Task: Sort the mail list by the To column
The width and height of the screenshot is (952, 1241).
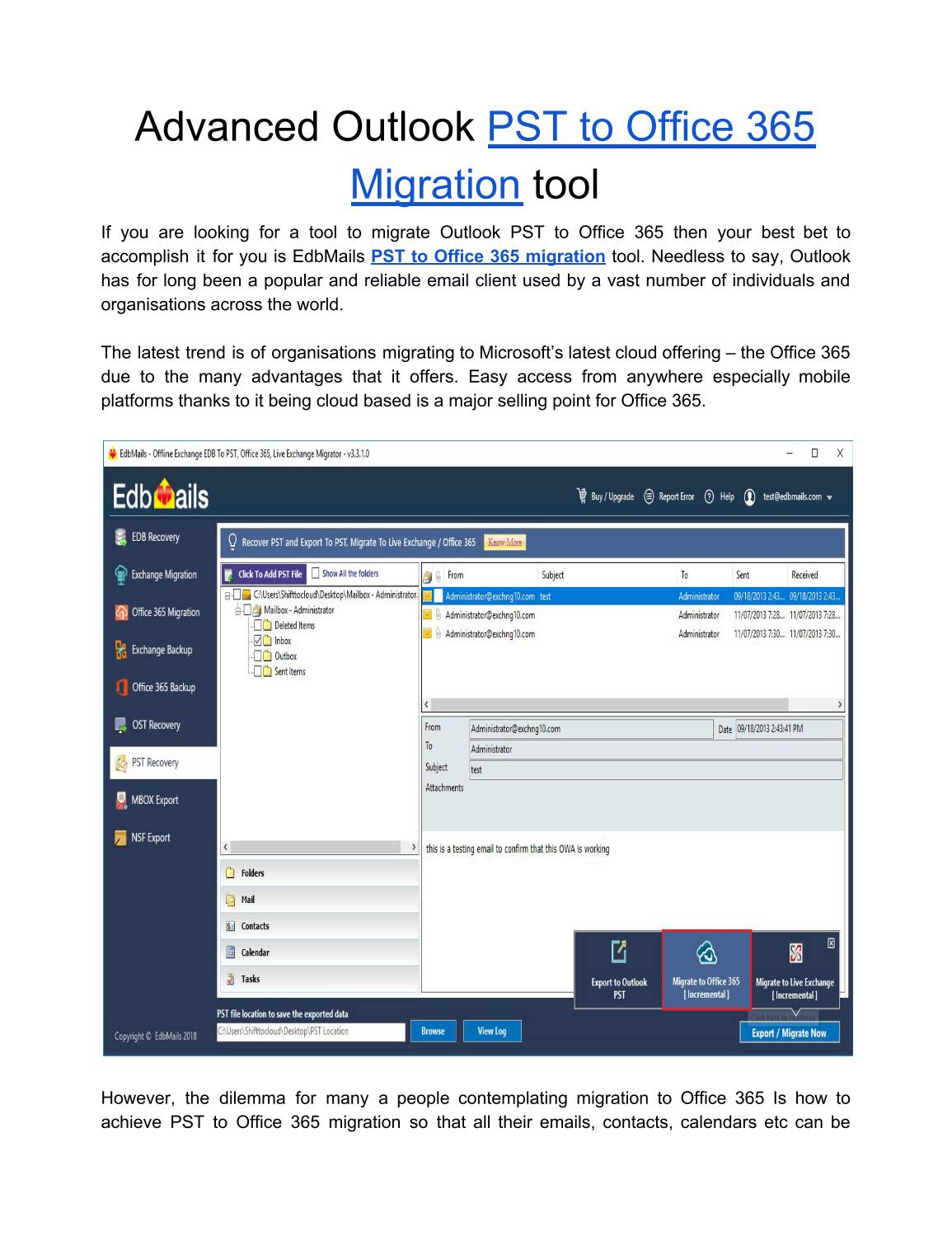Action: coord(704,576)
